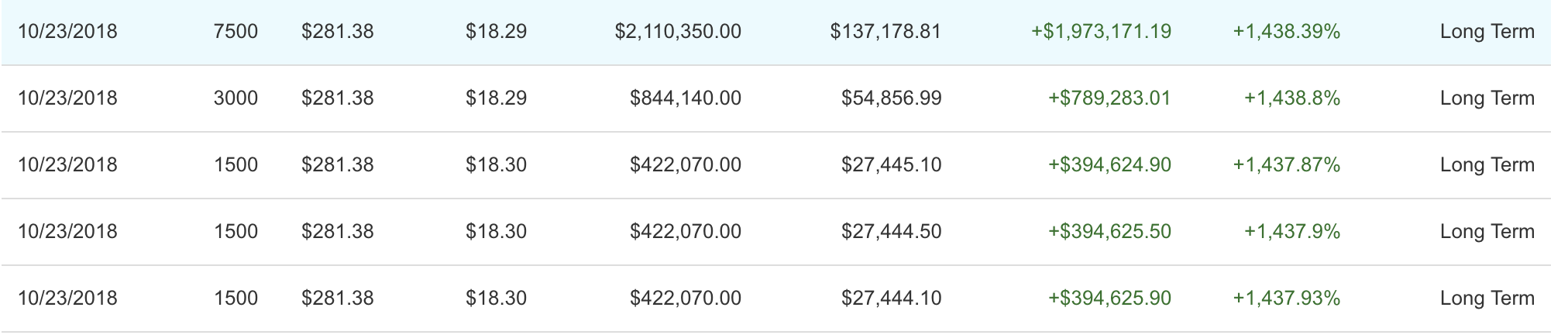Click the $27,445.10 cost basis cell
This screenshot has width=1568, height=335.
(892, 165)
